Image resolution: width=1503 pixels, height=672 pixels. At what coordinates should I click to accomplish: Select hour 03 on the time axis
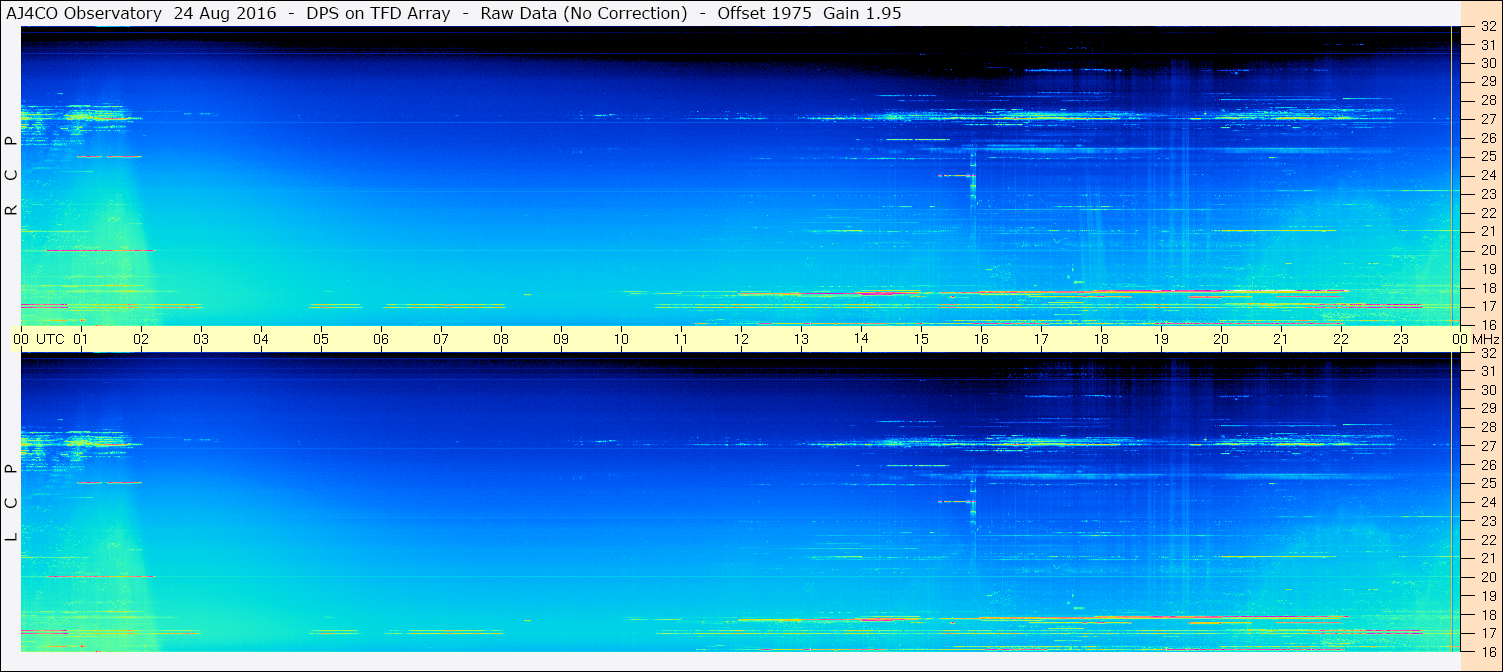(x=201, y=339)
